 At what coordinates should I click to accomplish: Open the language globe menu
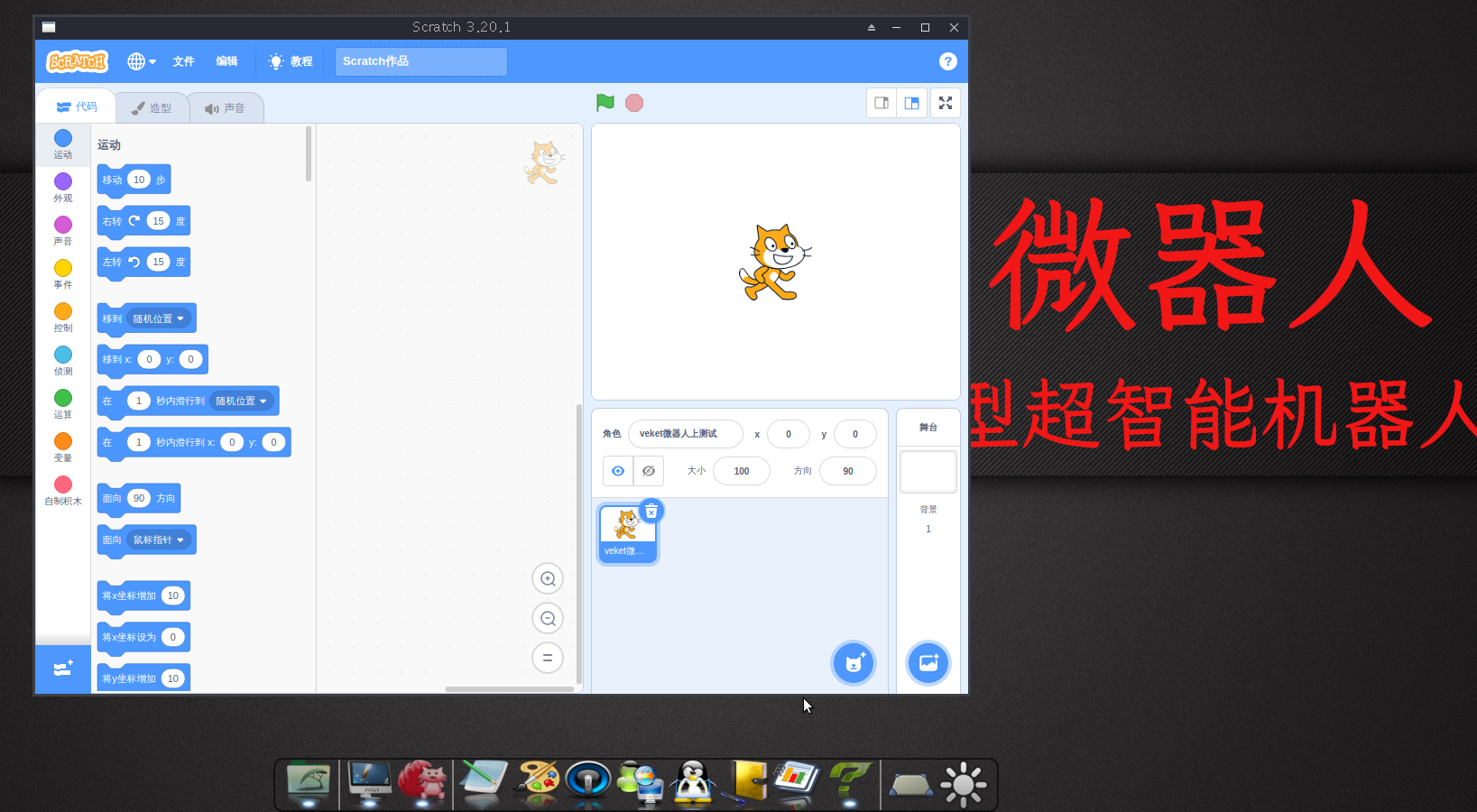click(x=141, y=61)
